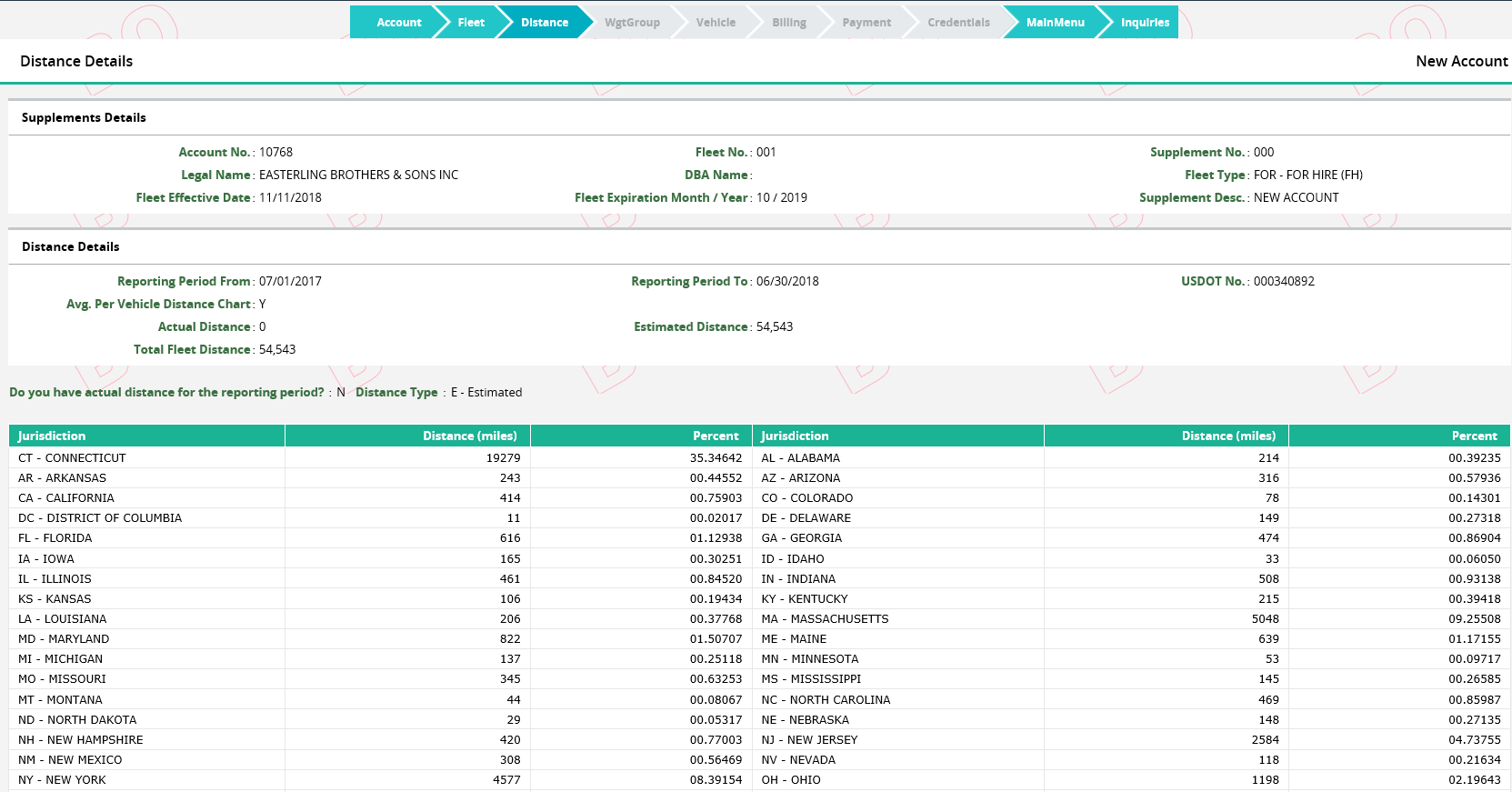Click reporting period to 06/30/2018
The height and width of the screenshot is (792, 1512).
(787, 281)
